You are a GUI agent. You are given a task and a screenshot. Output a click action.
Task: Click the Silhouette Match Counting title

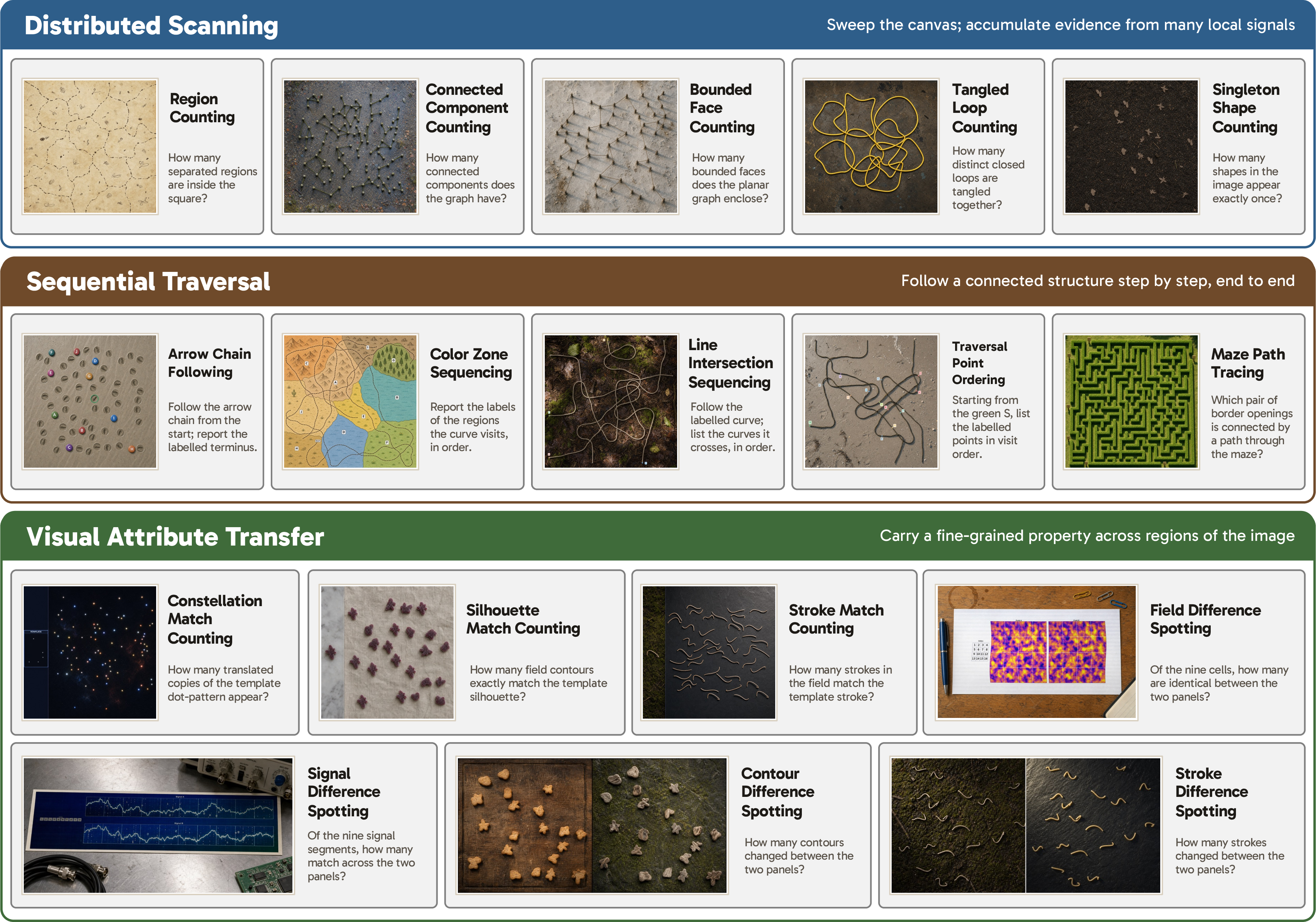pyautogui.click(x=523, y=619)
